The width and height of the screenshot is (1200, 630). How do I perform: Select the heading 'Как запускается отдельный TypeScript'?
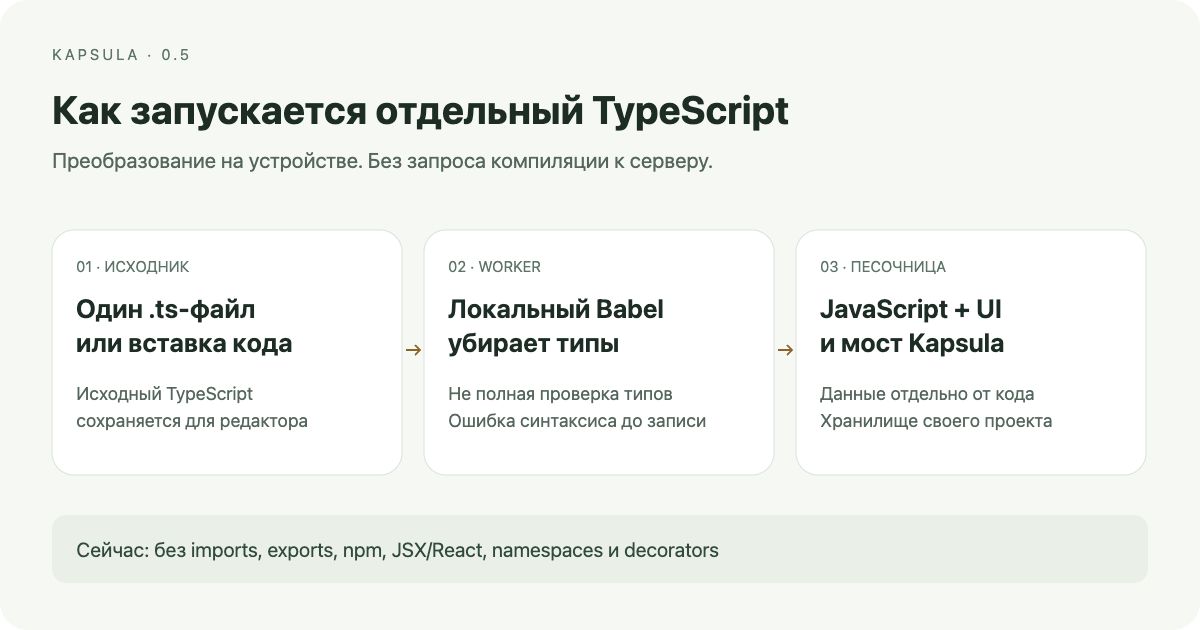pos(420,112)
